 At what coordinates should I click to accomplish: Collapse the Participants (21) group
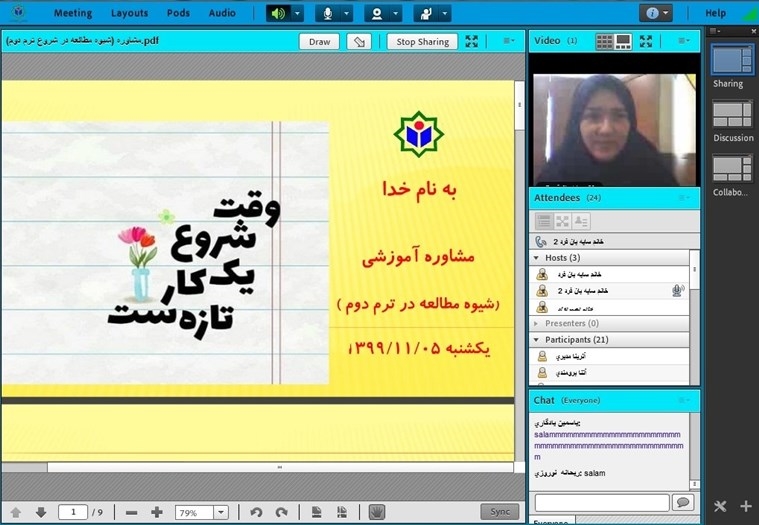pos(537,340)
